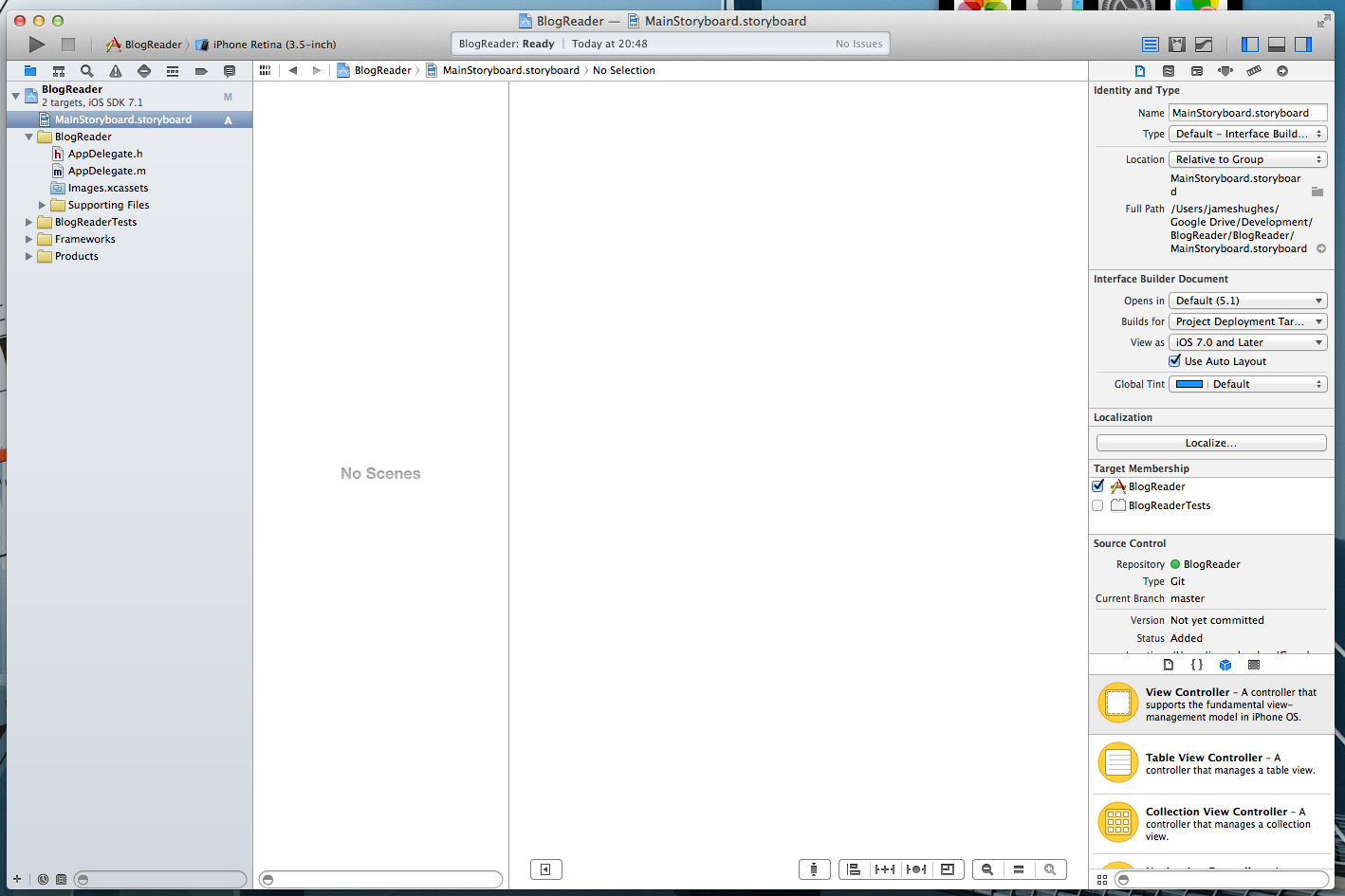Open the Global Tint color swatch
The height and width of the screenshot is (896, 1345).
click(1189, 383)
